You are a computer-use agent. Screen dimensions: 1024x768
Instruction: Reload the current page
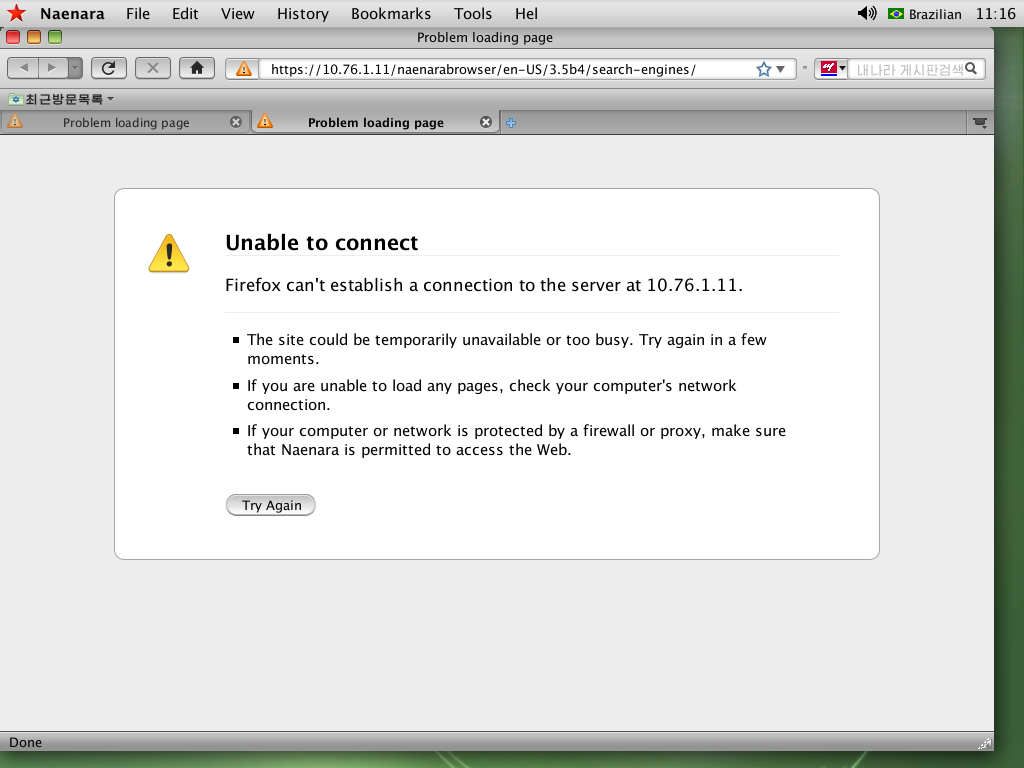click(108, 67)
